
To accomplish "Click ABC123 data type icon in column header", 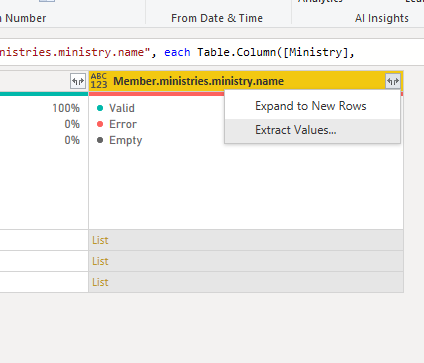I will point(99,81).
